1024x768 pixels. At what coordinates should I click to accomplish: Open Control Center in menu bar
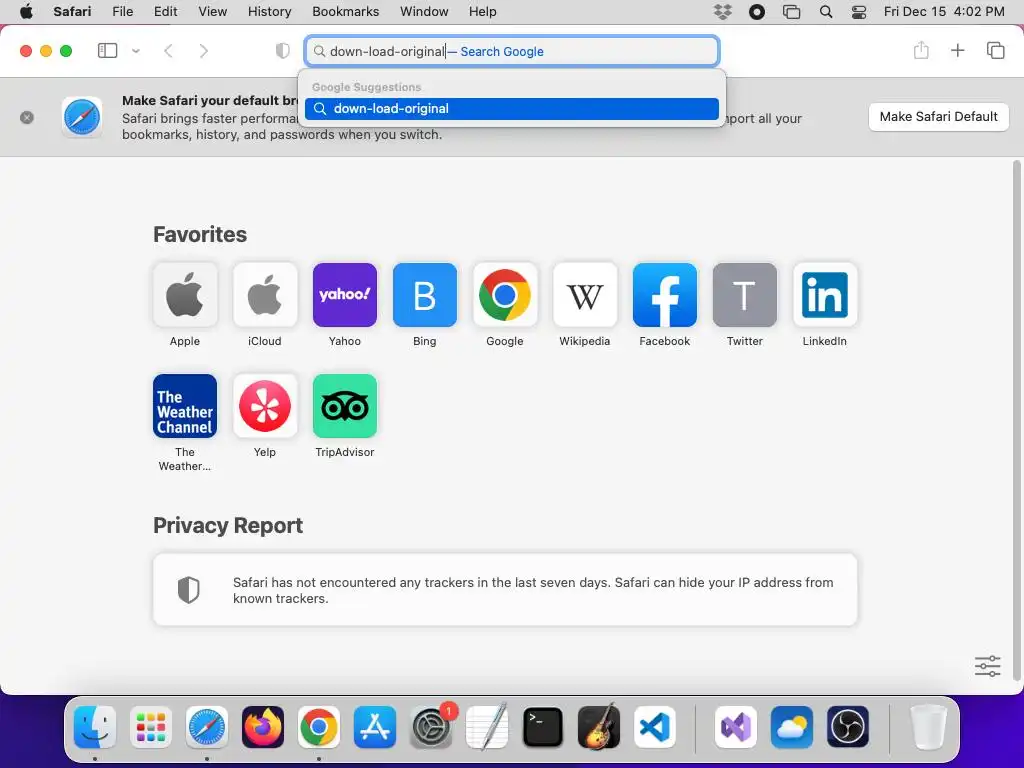coord(859,12)
